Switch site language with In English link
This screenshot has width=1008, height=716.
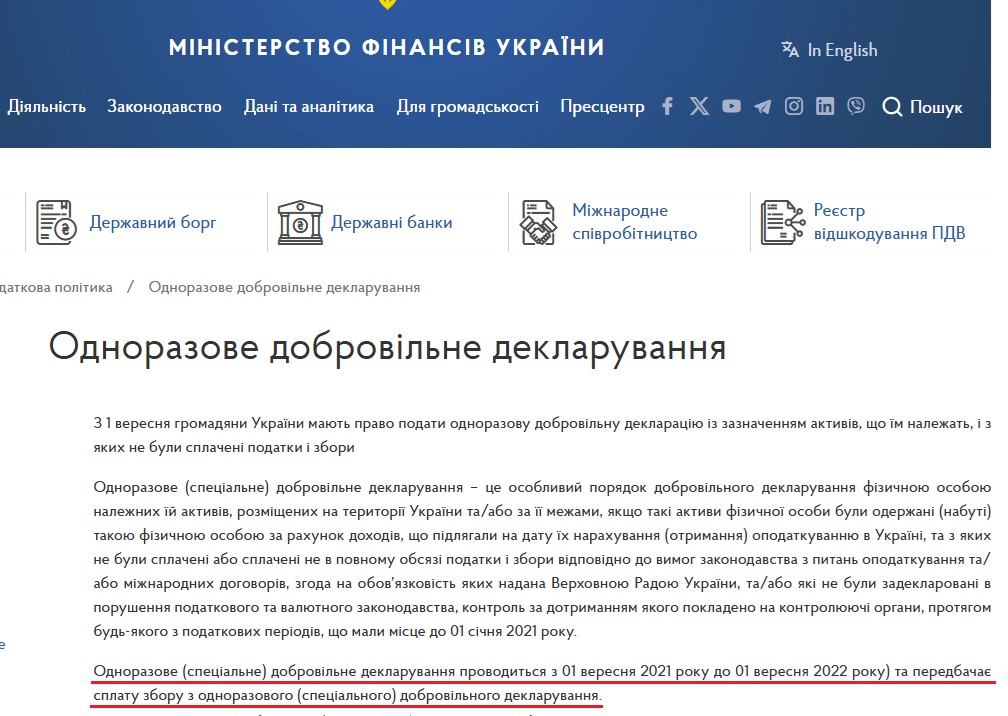[841, 48]
